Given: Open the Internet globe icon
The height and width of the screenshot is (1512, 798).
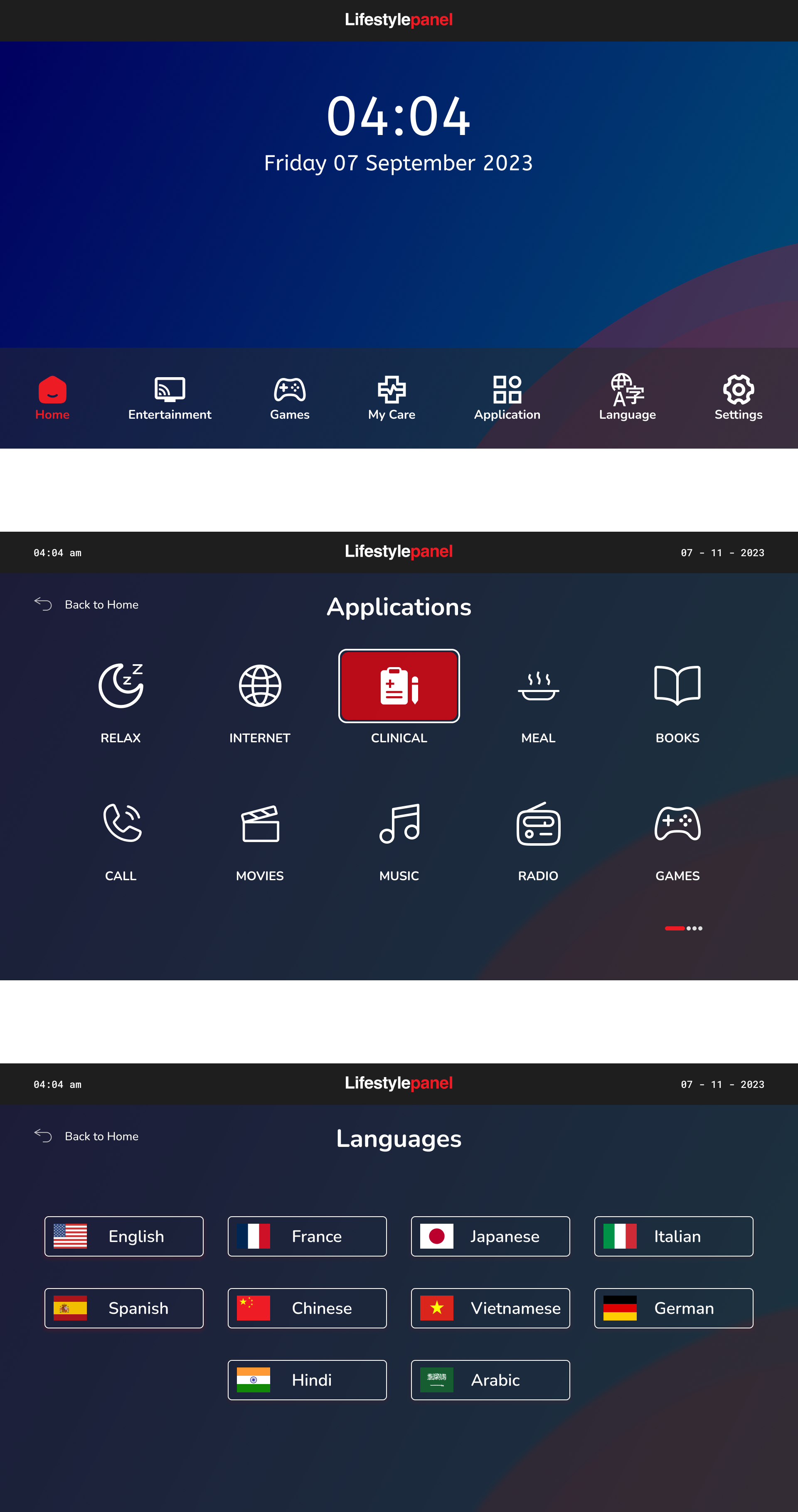Looking at the screenshot, I should click(x=259, y=685).
